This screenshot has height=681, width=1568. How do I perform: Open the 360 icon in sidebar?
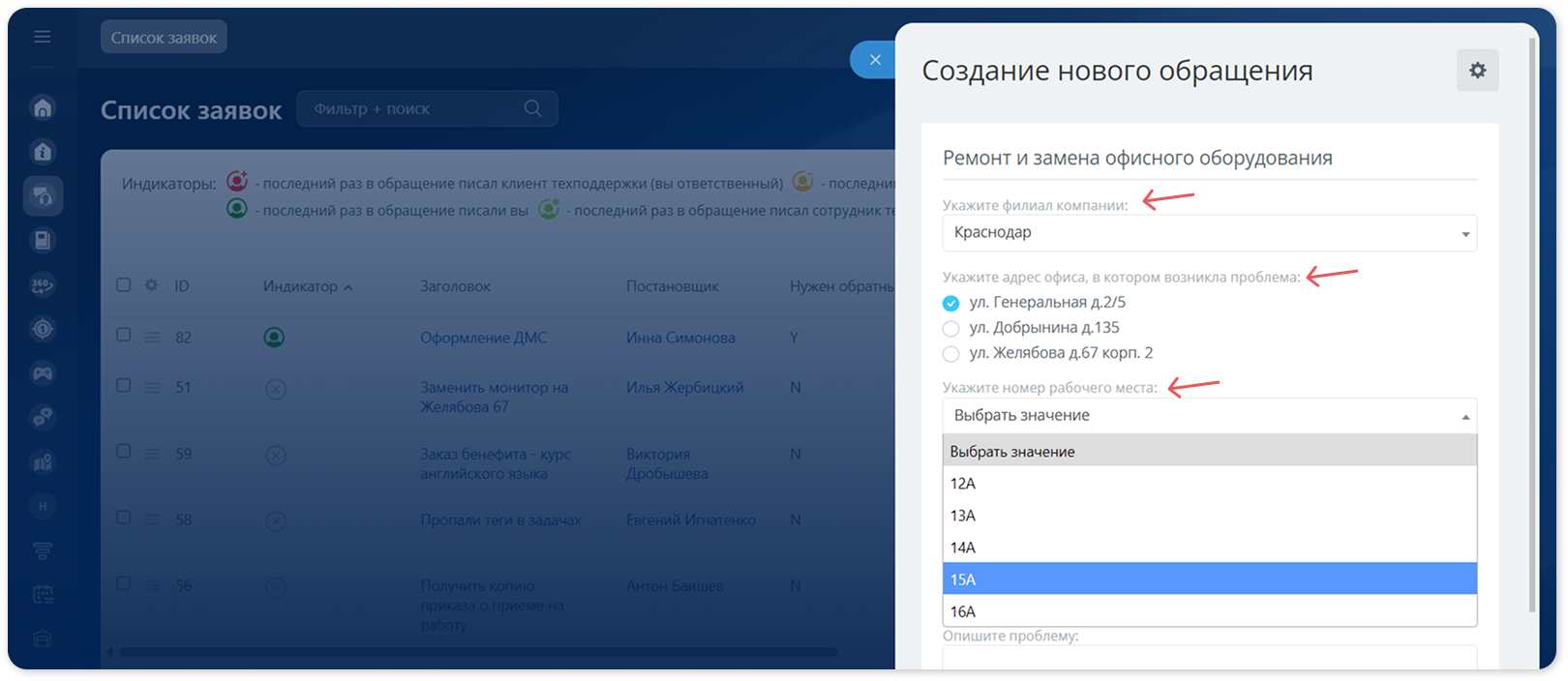43,284
